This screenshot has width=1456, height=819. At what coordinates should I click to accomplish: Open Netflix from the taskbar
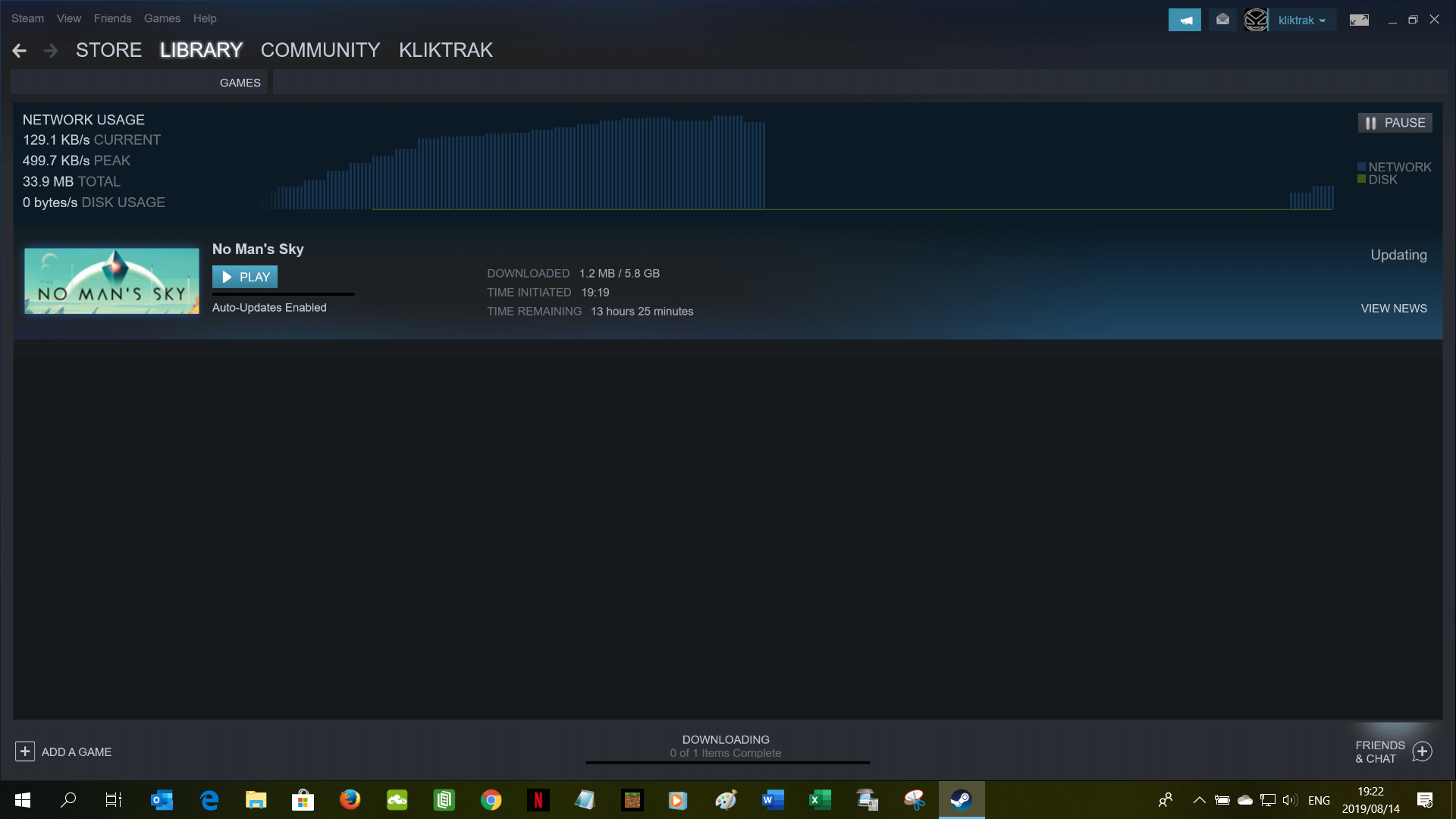click(x=538, y=800)
